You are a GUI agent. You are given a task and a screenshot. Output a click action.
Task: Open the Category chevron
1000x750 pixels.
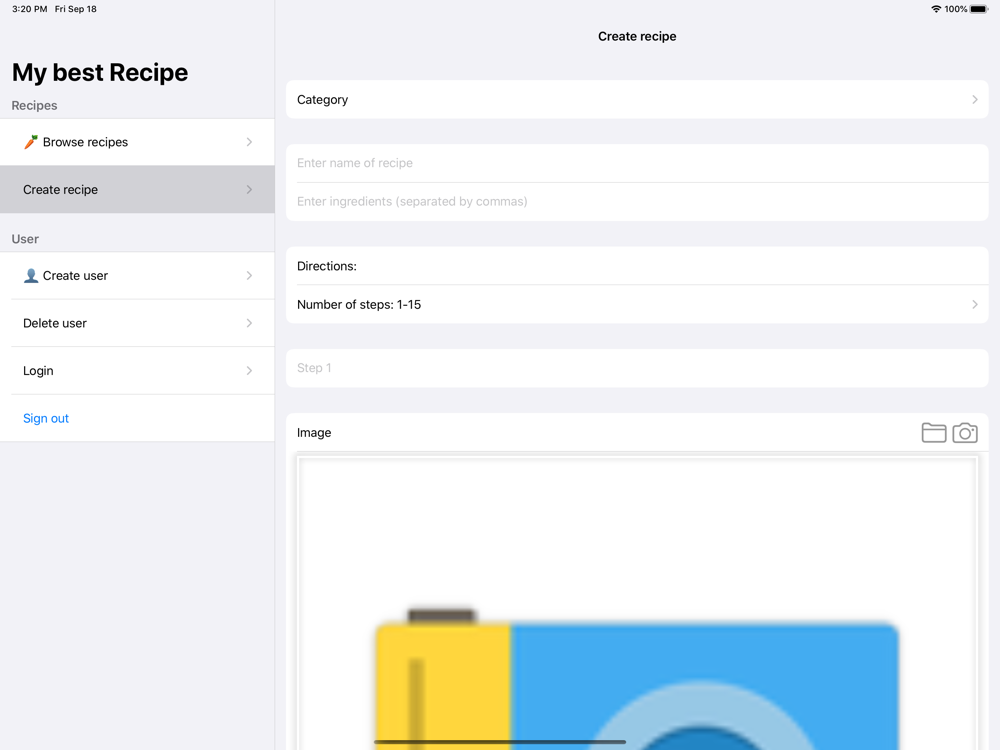pos(974,99)
